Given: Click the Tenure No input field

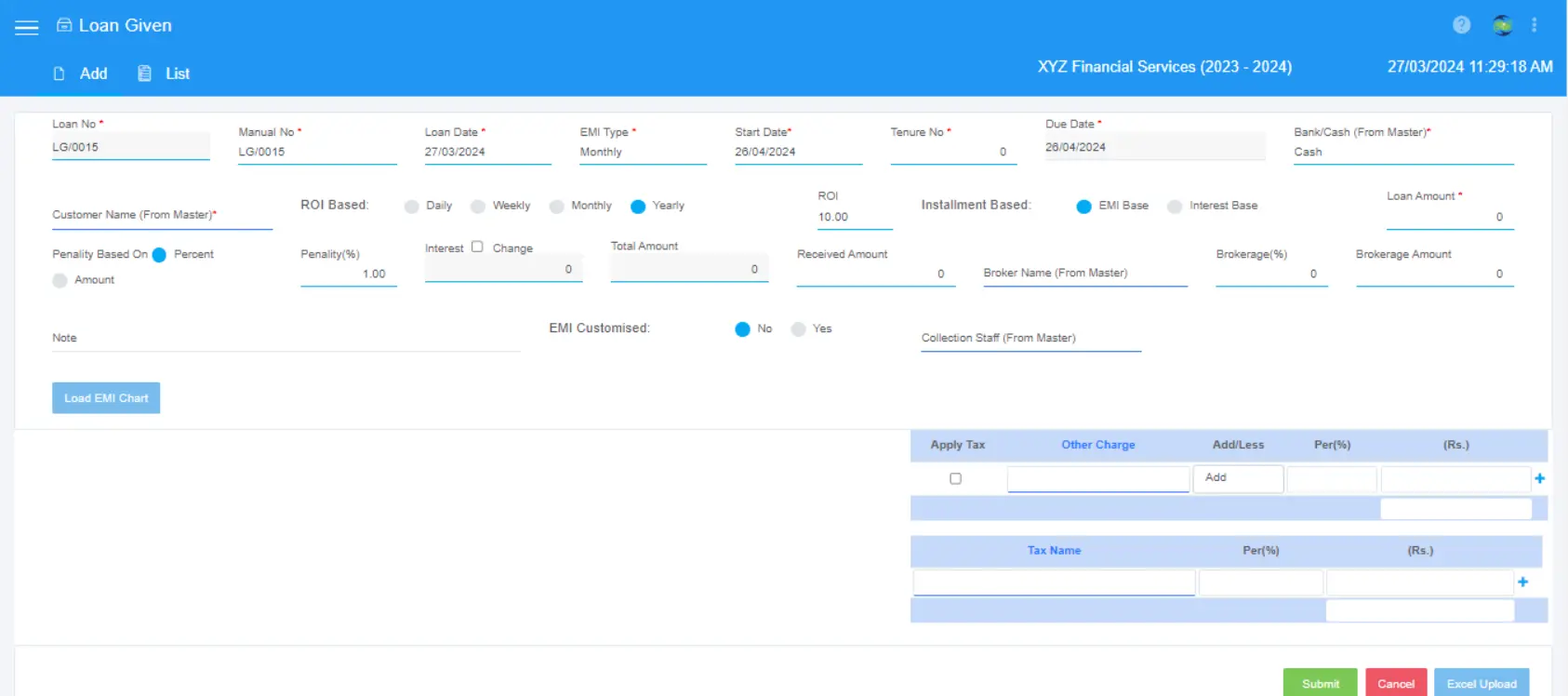Looking at the screenshot, I should pos(953,153).
